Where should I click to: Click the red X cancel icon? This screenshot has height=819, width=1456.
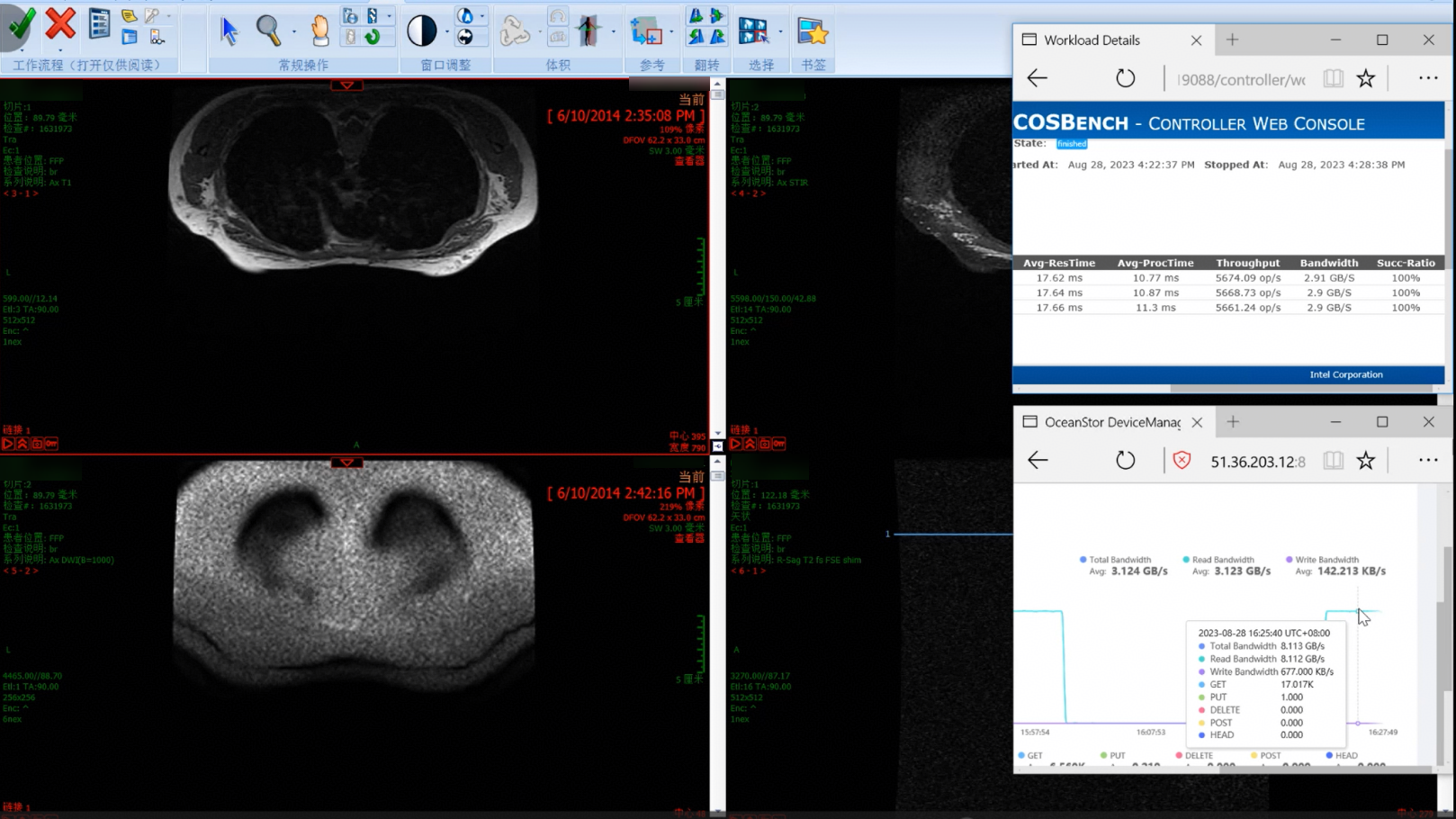tap(60, 23)
